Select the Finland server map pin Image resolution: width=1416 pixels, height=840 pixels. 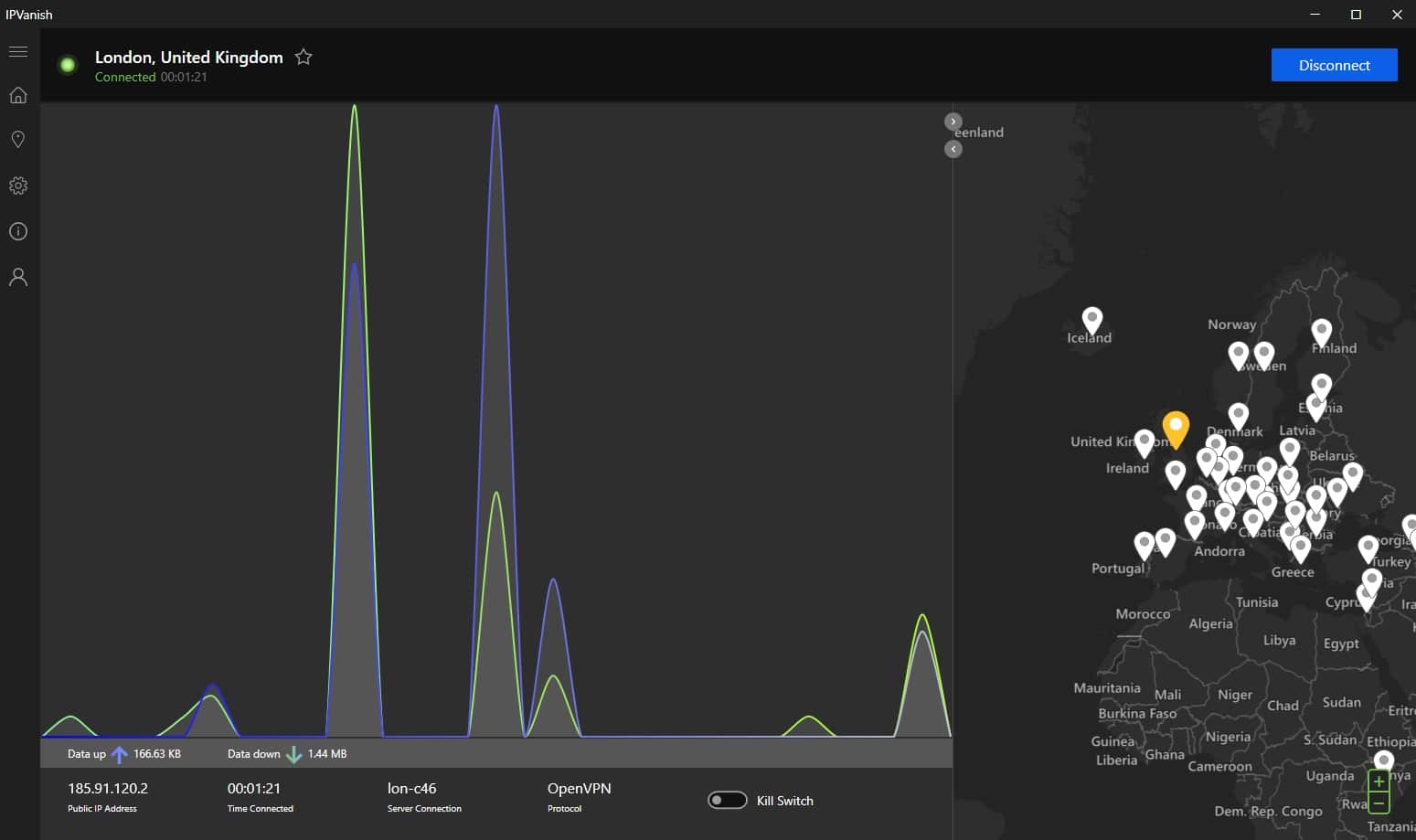1322,334
